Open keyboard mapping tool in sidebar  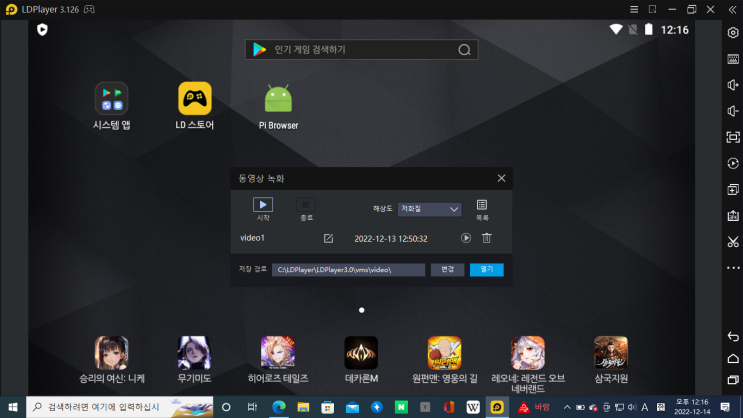tap(733, 59)
